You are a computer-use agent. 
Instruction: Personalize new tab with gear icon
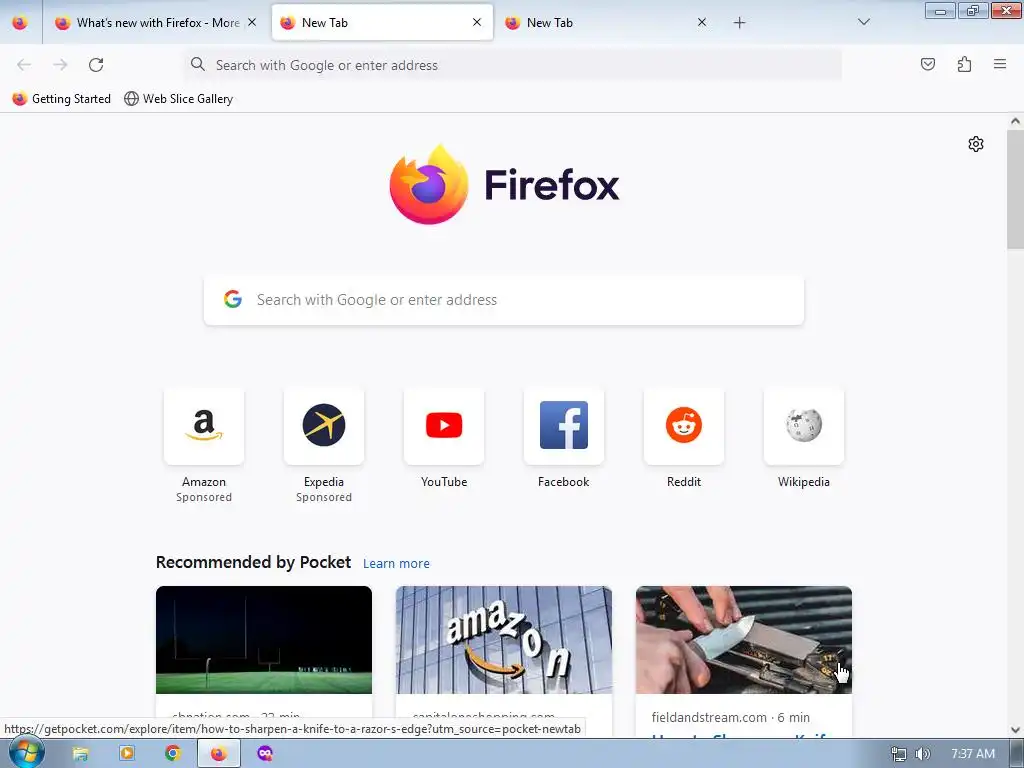coord(976,144)
